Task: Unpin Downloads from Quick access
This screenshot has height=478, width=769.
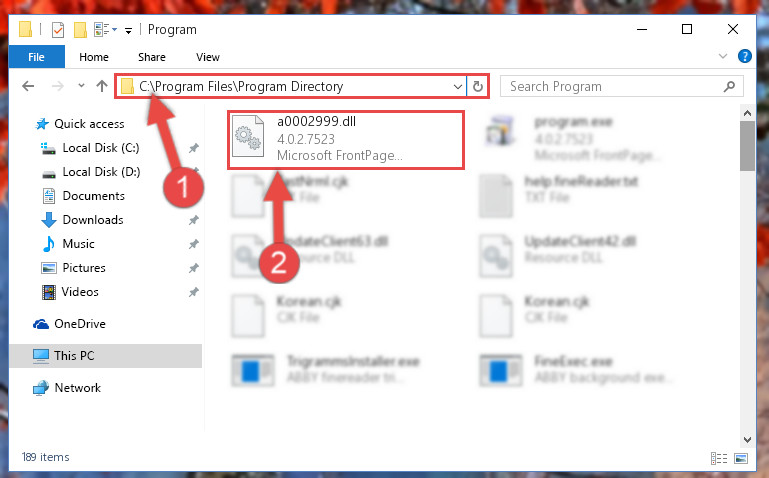Action: tap(194, 220)
